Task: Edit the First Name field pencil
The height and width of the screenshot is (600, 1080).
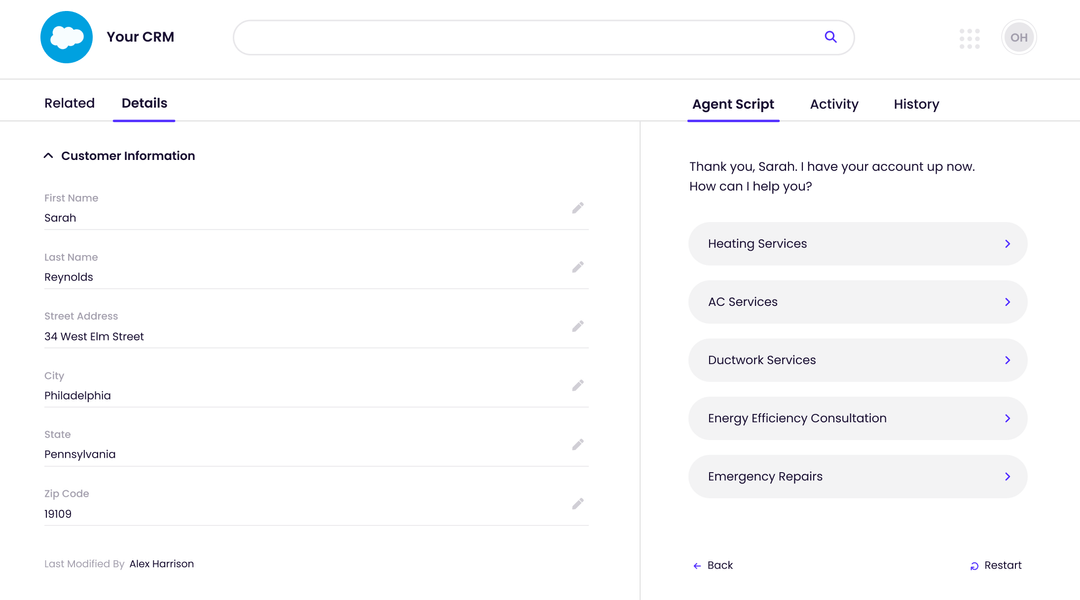Action: tap(578, 208)
